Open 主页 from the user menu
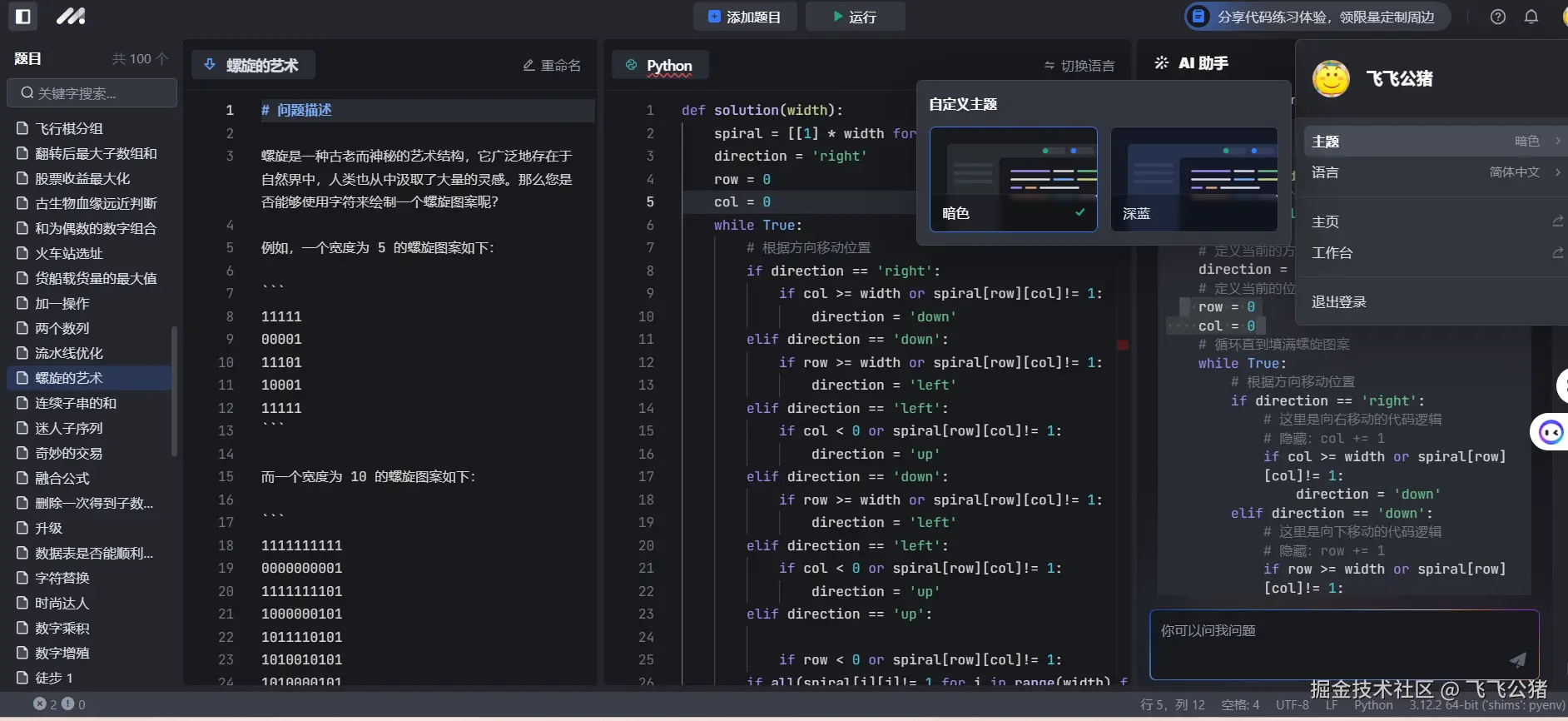 click(1435, 221)
